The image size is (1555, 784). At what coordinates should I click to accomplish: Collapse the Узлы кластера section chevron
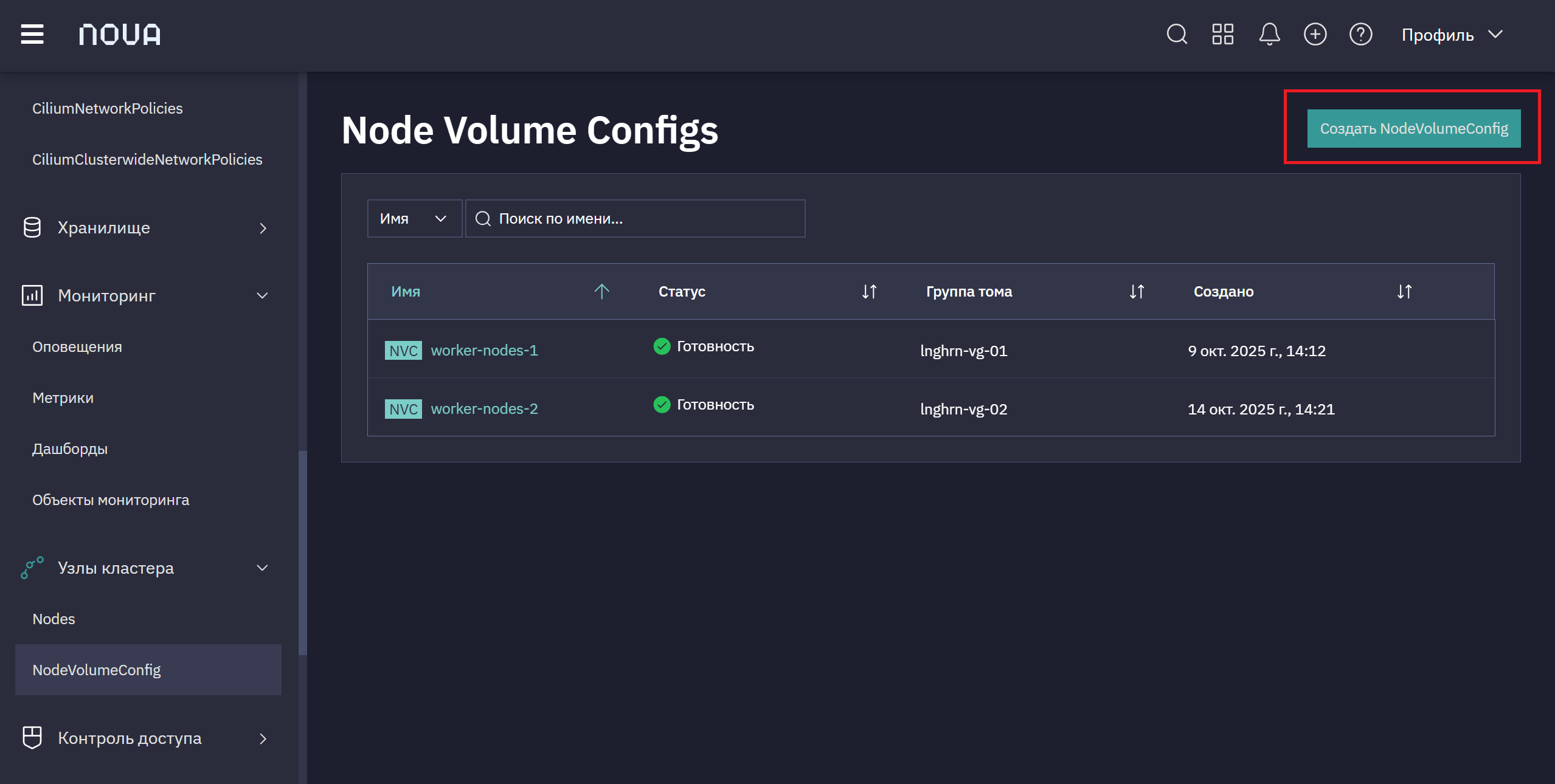coord(263,568)
